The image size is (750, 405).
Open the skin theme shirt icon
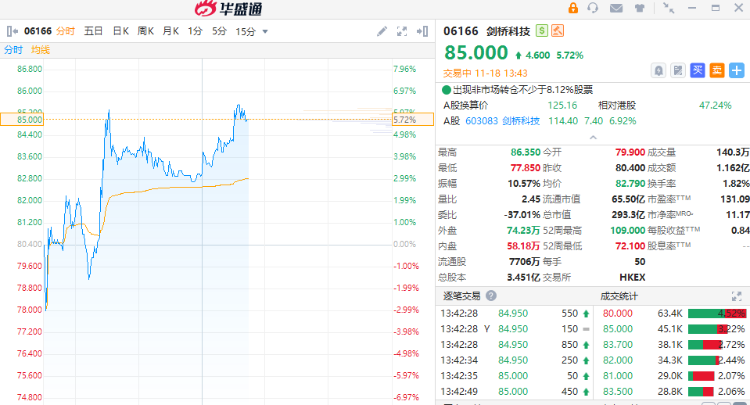coord(640,8)
